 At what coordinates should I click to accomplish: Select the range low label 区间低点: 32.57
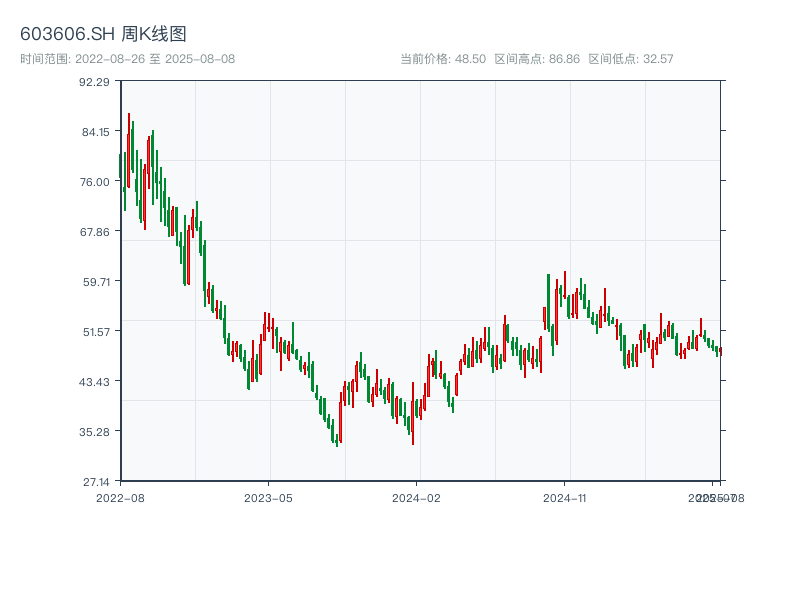tap(631, 59)
